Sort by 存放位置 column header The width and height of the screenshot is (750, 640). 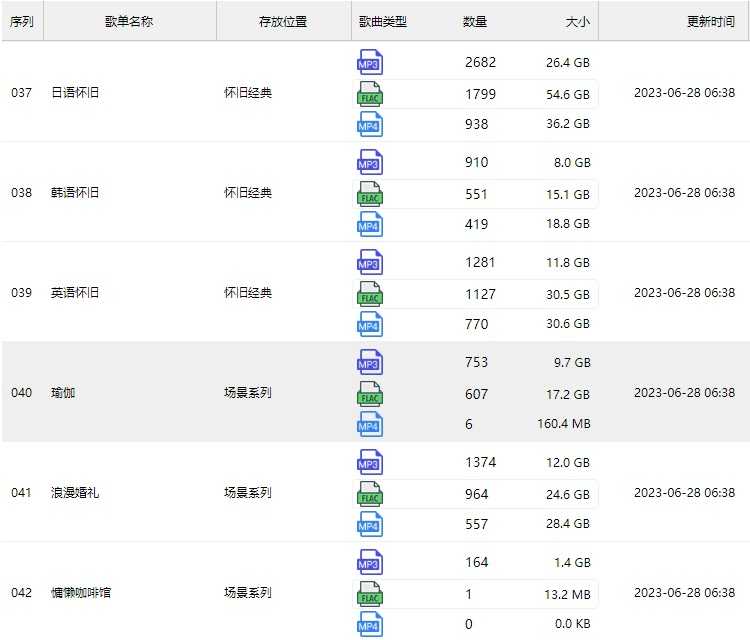coord(283,22)
